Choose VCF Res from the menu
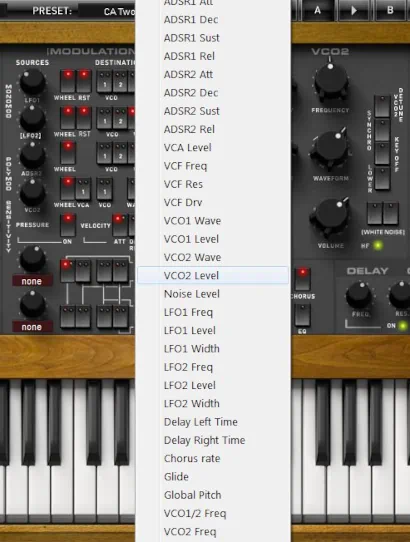The image size is (410, 542). (213, 185)
